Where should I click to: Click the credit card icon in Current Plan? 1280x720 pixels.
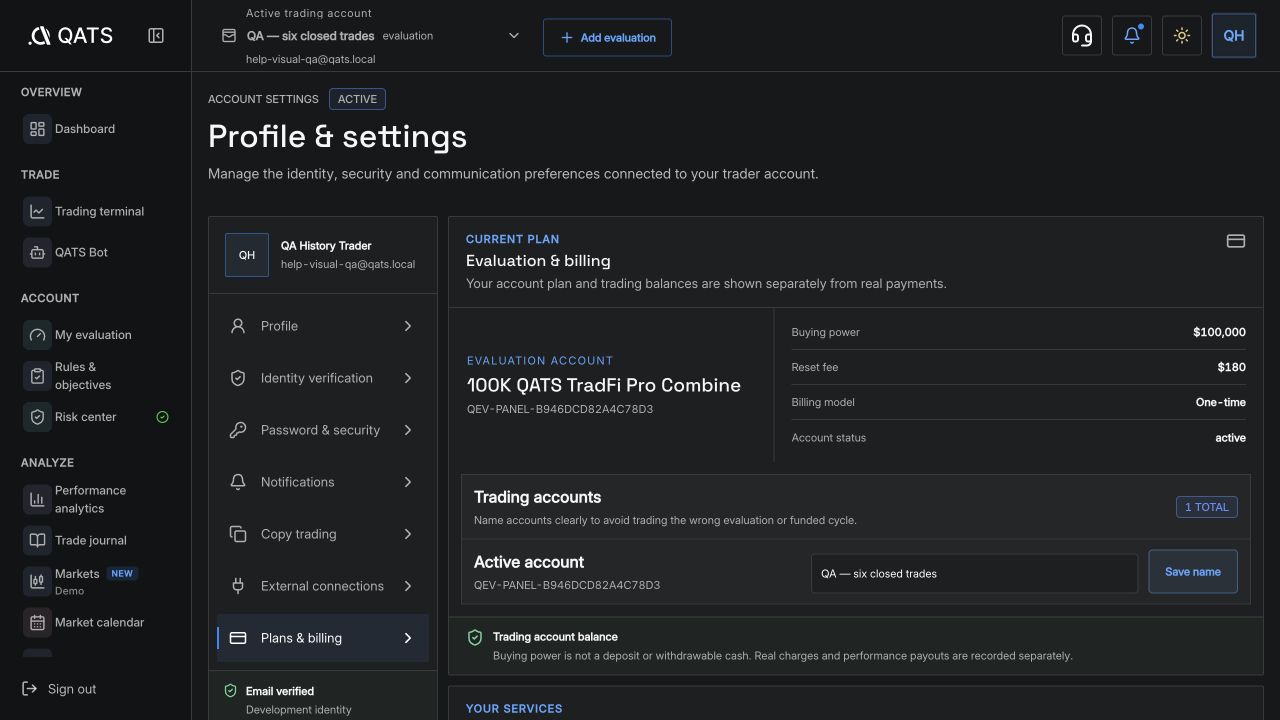click(x=1236, y=241)
